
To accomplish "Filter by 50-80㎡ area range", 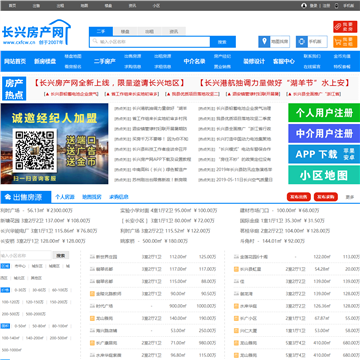I will (40, 326).
